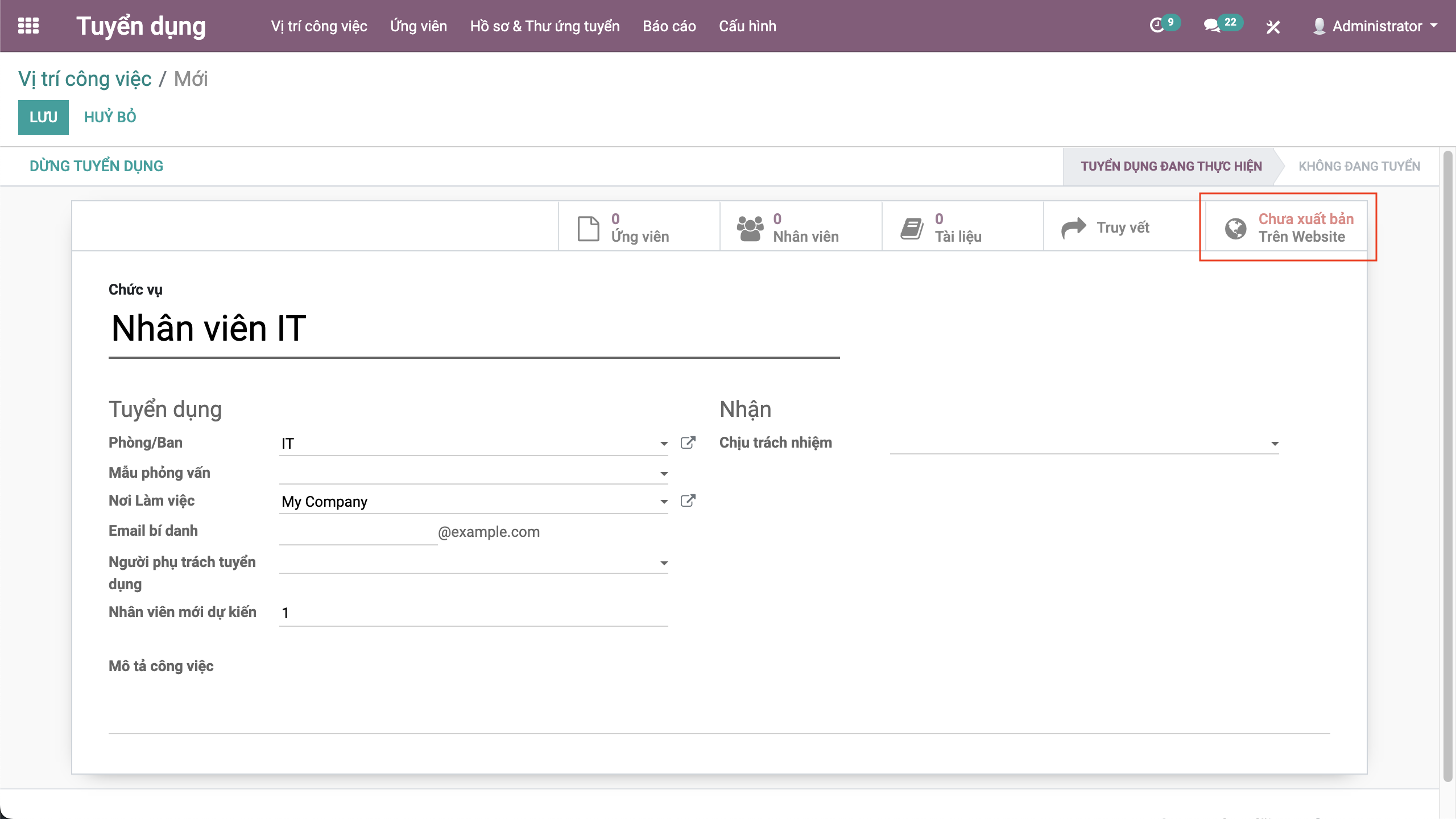Open the Cấu hình menu
1456x819 pixels.
(x=747, y=26)
